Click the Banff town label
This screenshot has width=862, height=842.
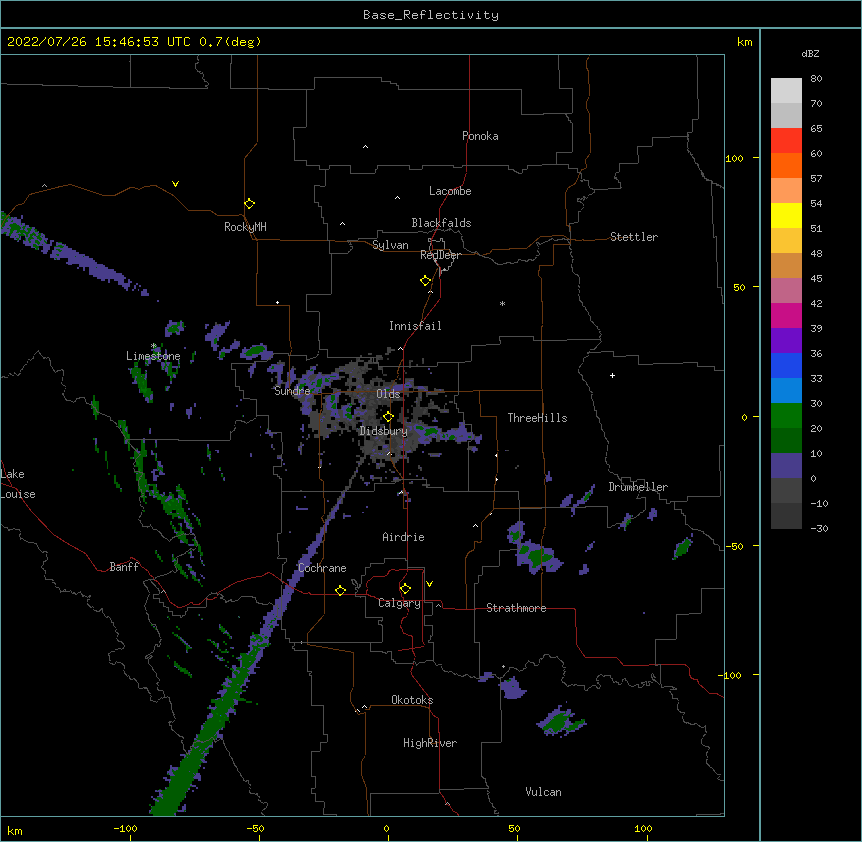[x=124, y=567]
